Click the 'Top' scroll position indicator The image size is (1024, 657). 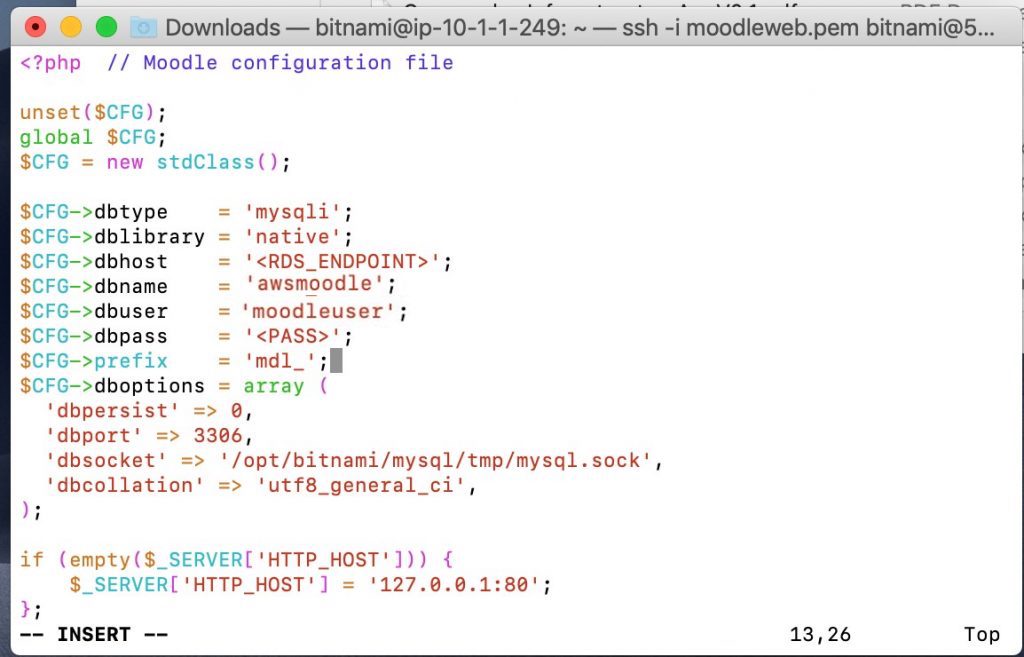[982, 634]
